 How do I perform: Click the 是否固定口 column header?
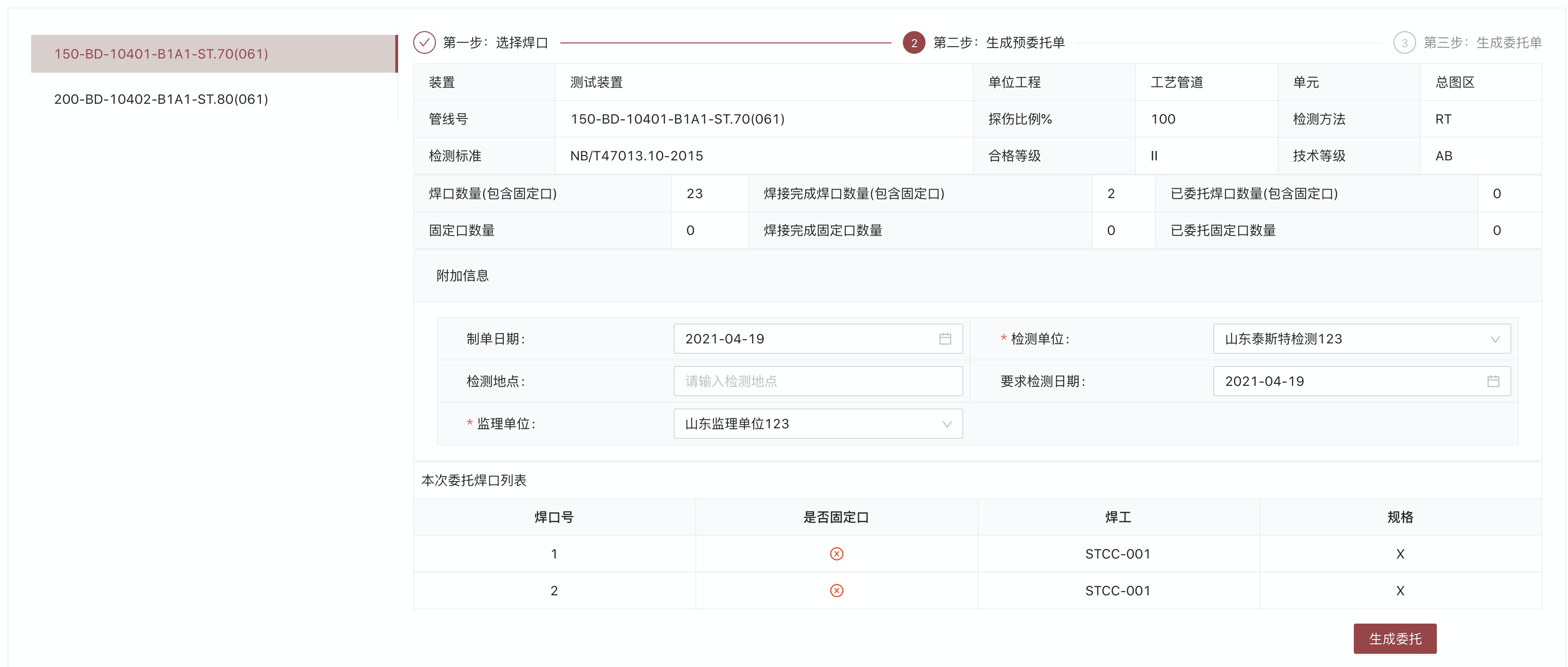click(x=836, y=517)
